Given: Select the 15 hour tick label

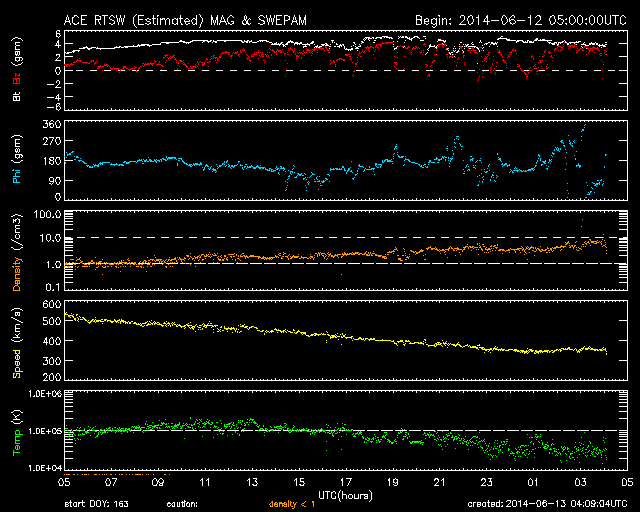Looking at the screenshot, I should (299, 482).
